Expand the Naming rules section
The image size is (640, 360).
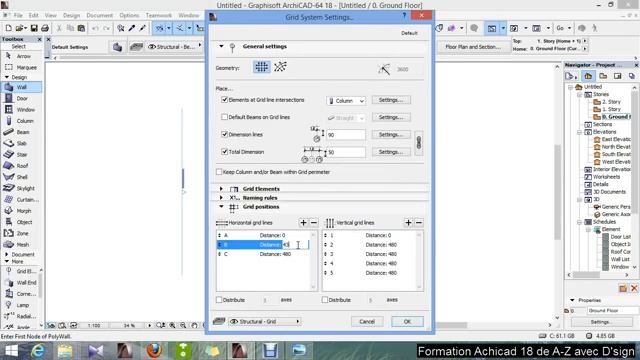(221, 198)
